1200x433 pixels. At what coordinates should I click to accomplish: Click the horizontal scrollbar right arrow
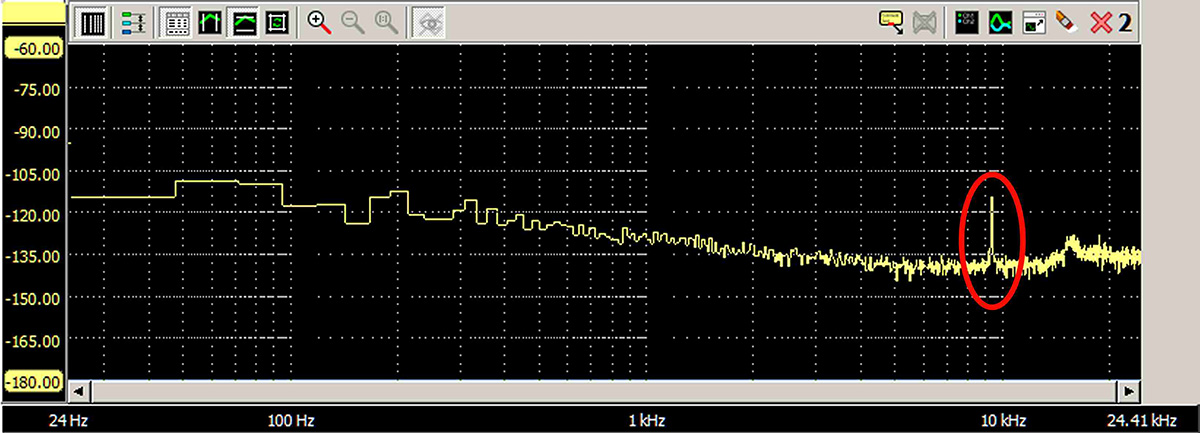pos(1131,391)
